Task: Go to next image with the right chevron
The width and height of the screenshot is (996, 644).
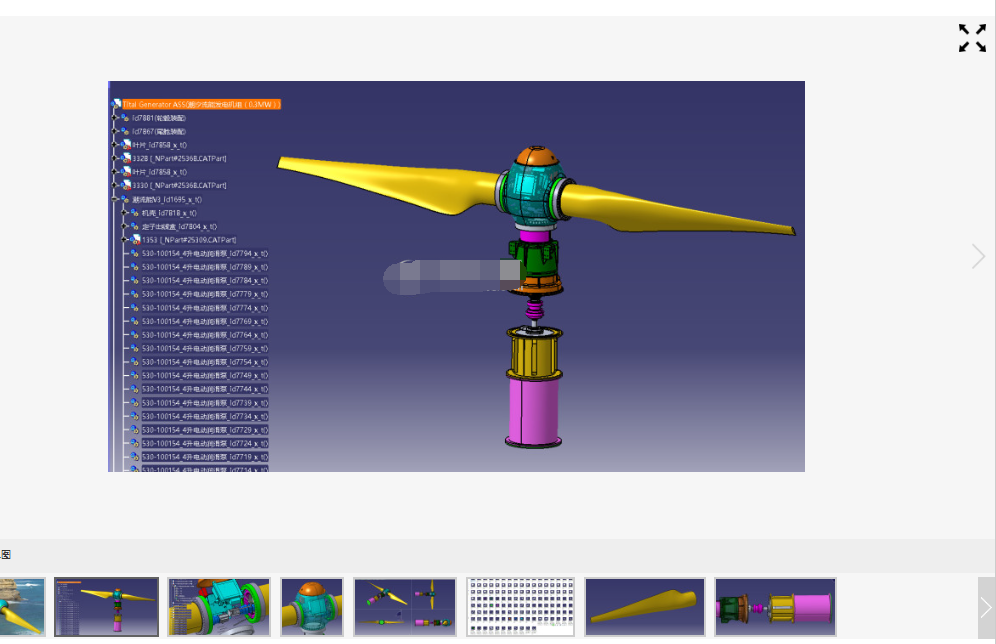Action: pos(978,256)
